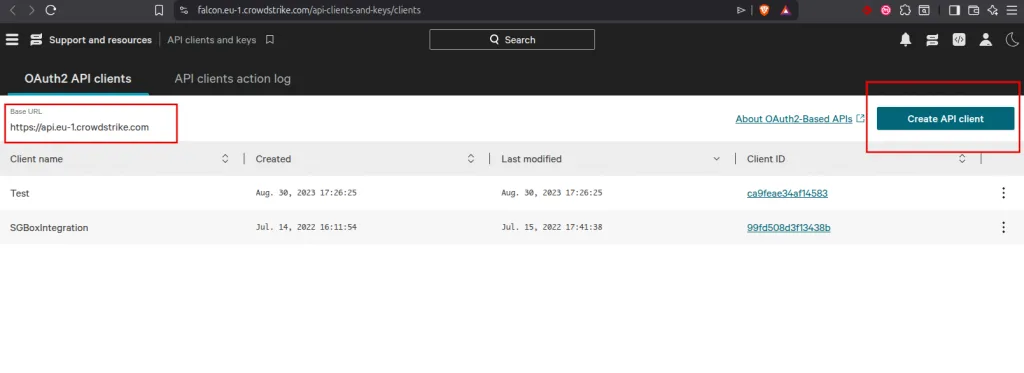Click the Base URL field value
The height and width of the screenshot is (373, 1024).
pos(79,127)
